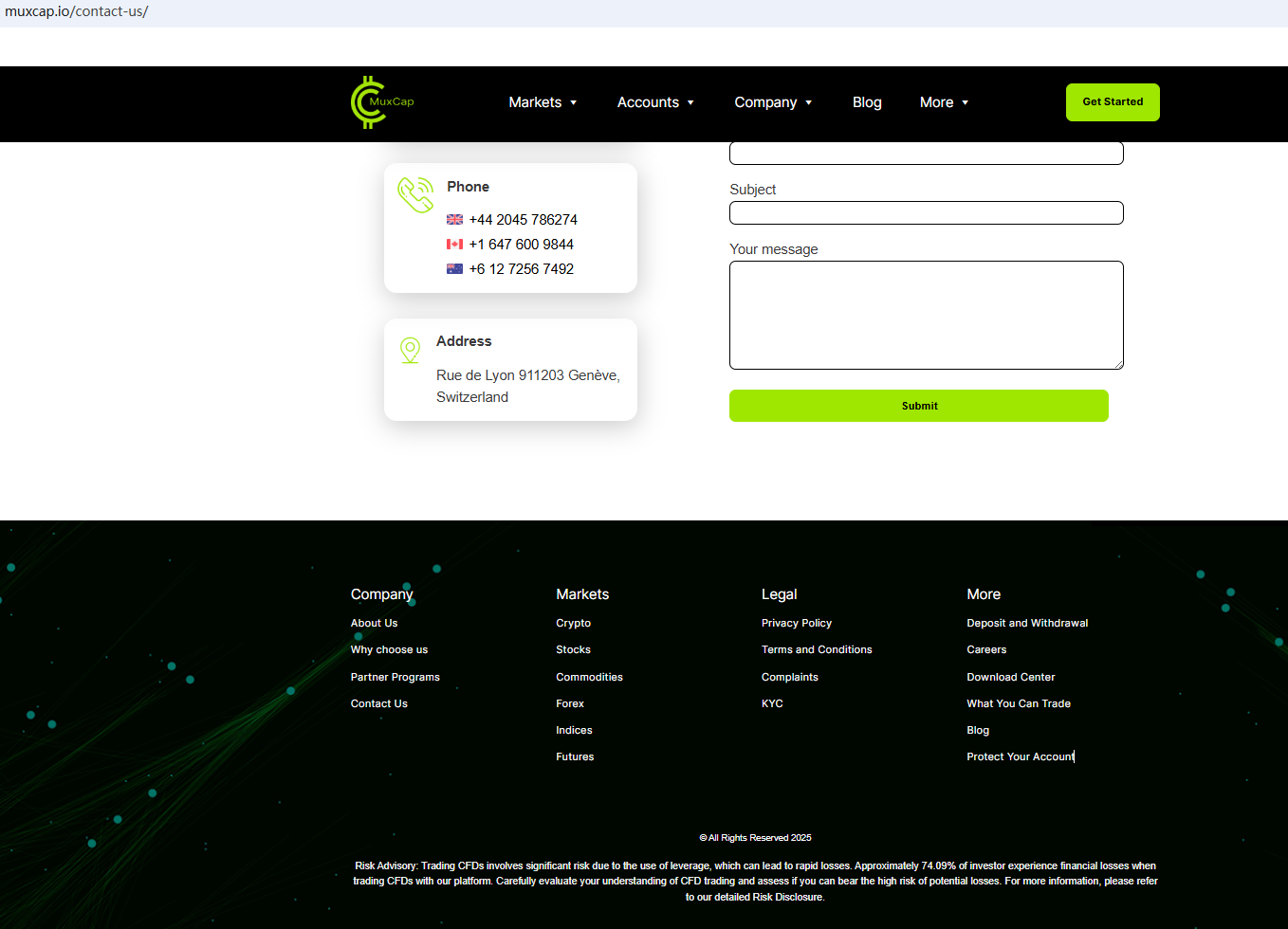Screen dimensions: 1288x929
Task: Open Why choose us footer link
Action: tap(390, 649)
